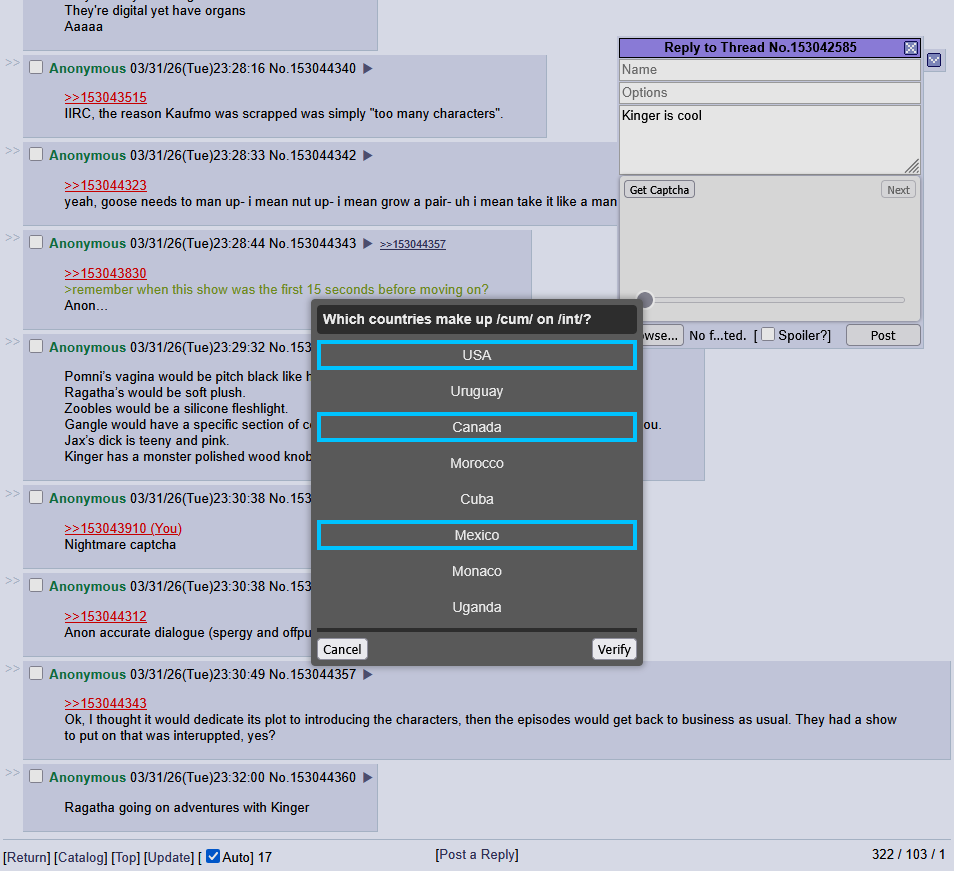The image size is (954, 871).
Task: Click the partially hidden Browse file button
Action: click(663, 335)
